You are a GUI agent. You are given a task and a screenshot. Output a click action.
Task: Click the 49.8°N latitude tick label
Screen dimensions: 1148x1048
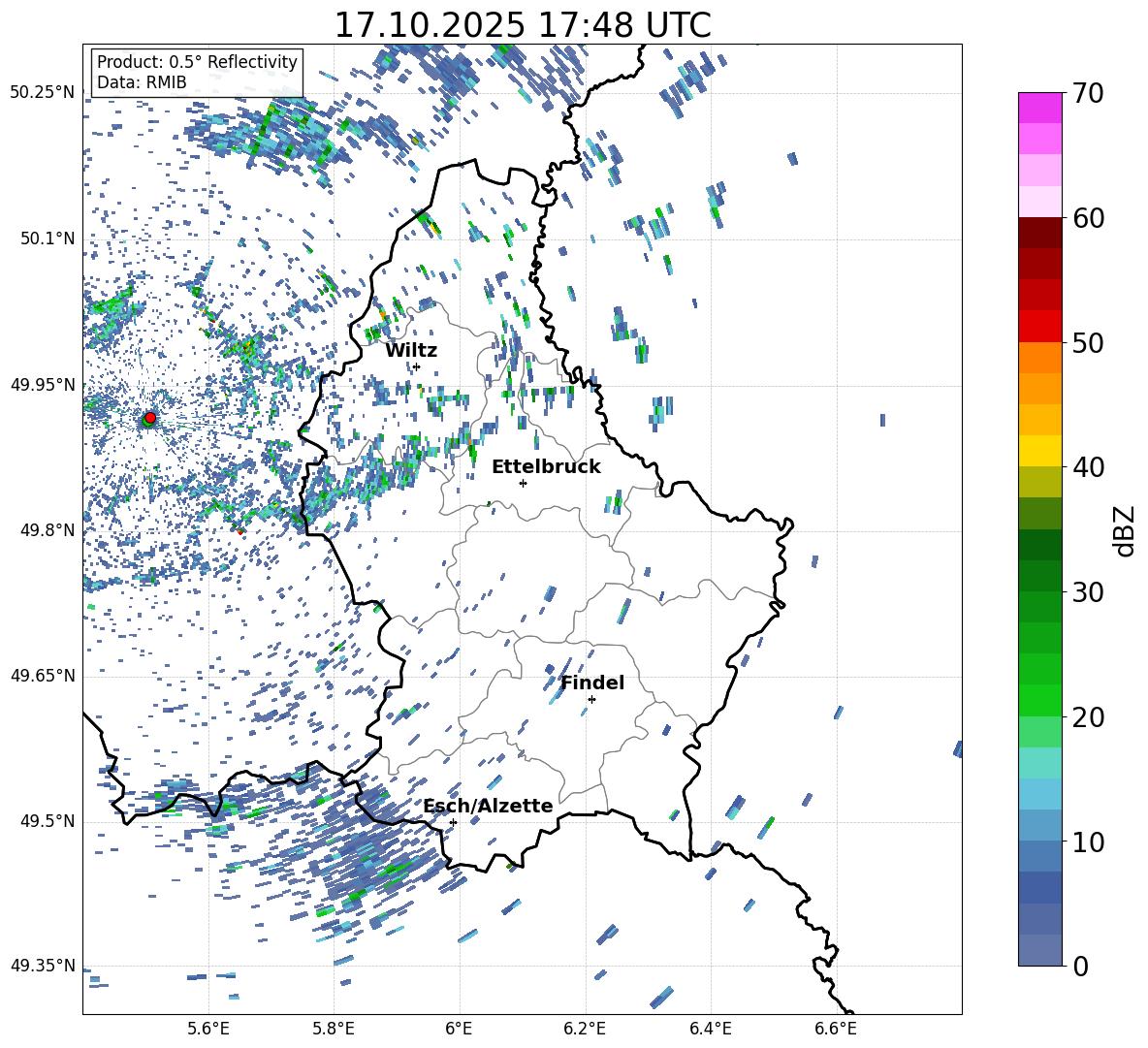(43, 530)
